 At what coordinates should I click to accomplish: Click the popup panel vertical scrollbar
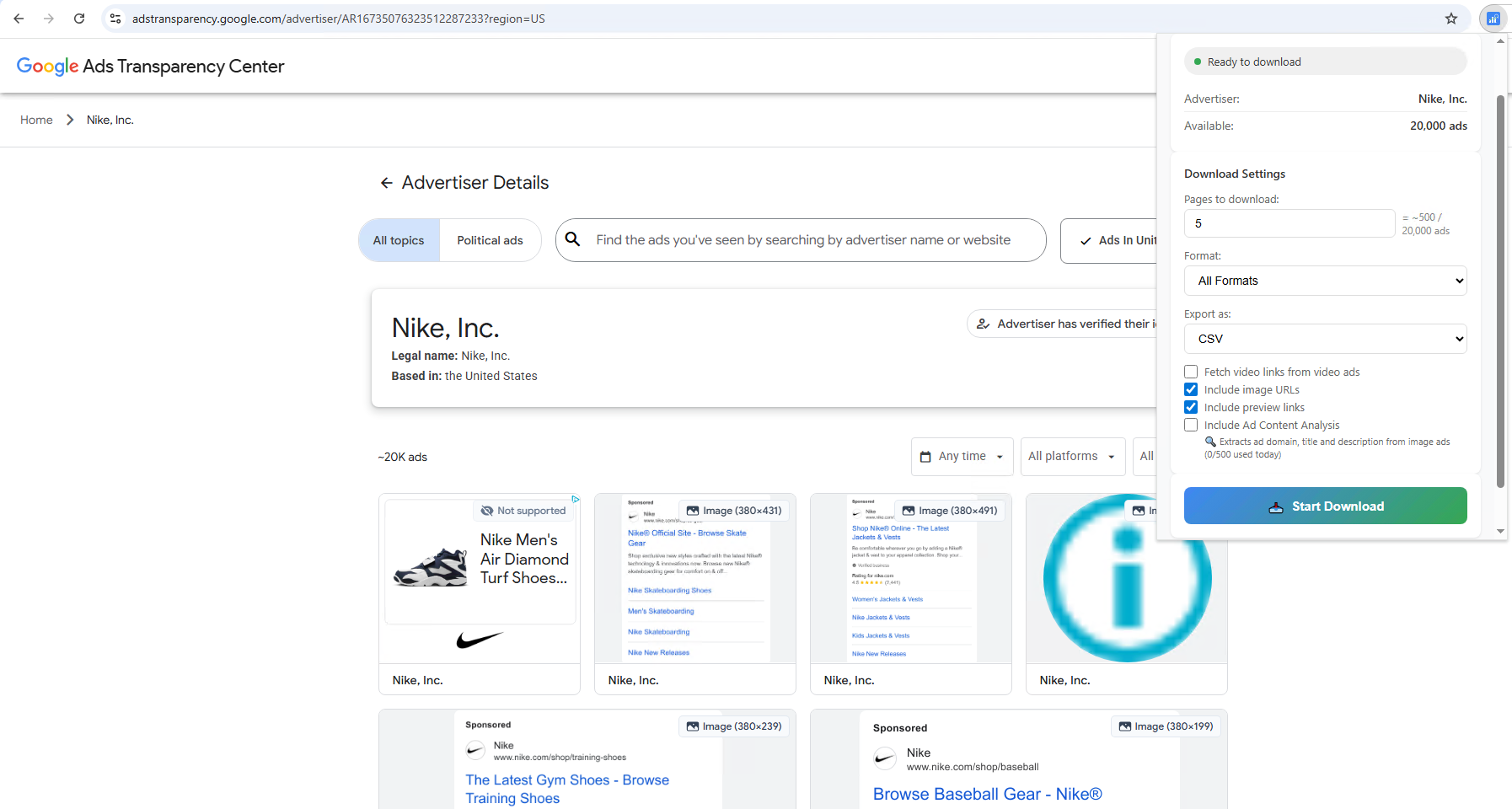point(1500,291)
